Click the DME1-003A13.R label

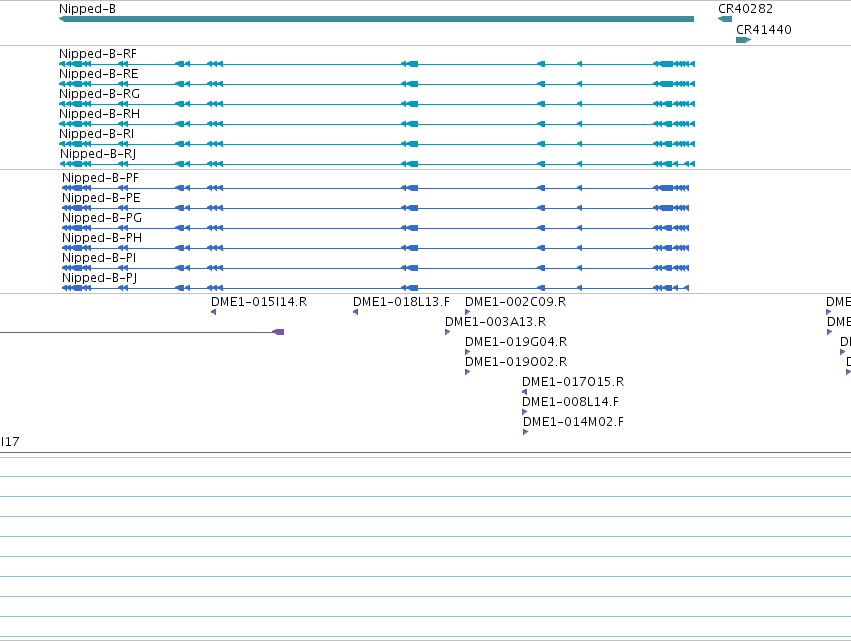coord(496,322)
